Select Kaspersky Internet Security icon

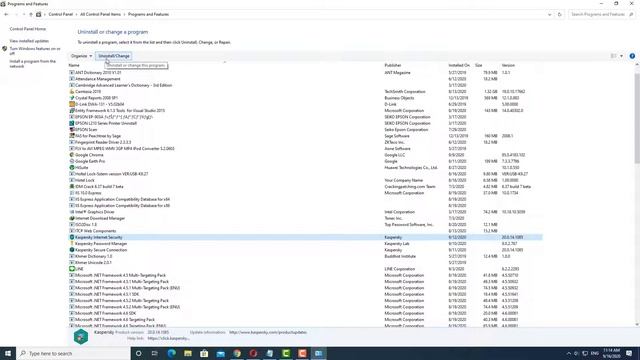(x=72, y=237)
